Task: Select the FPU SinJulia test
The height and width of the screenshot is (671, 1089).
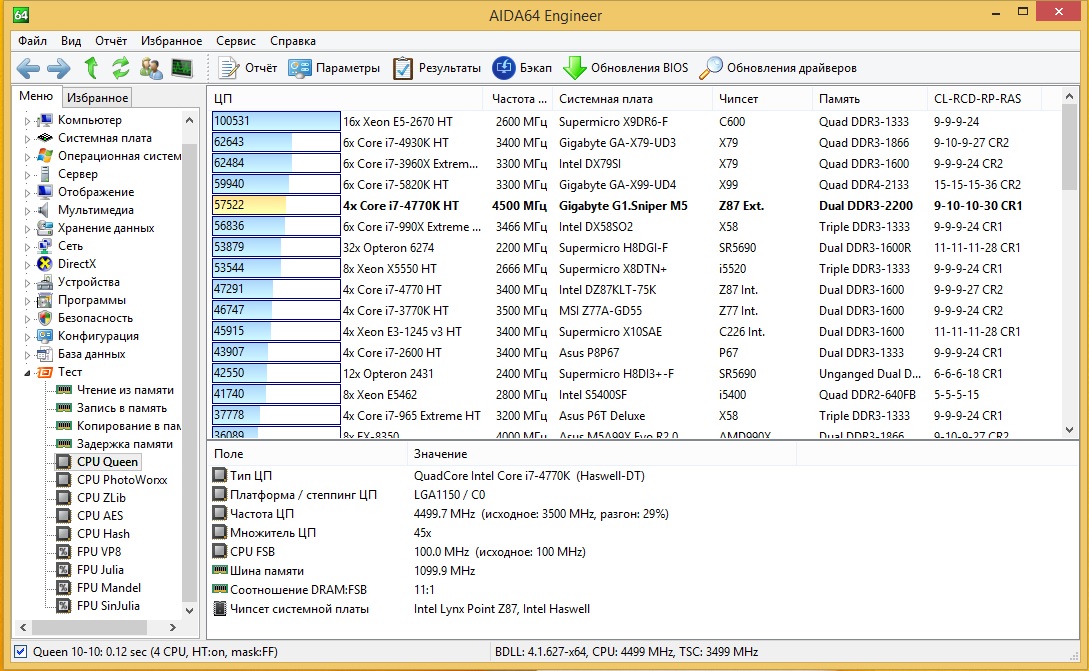Action: (108, 606)
